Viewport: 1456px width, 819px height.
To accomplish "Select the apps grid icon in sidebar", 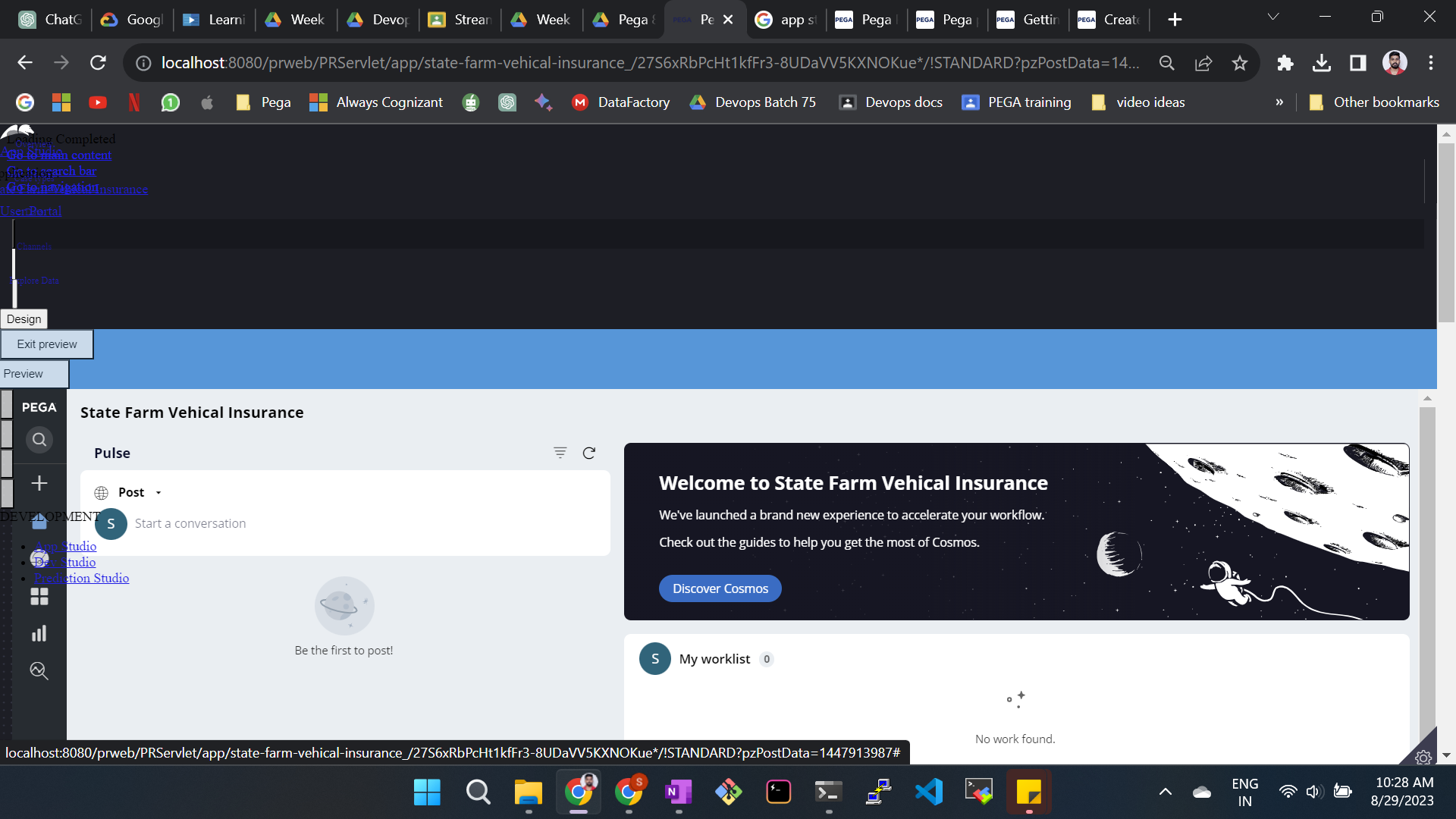I will 39,597.
